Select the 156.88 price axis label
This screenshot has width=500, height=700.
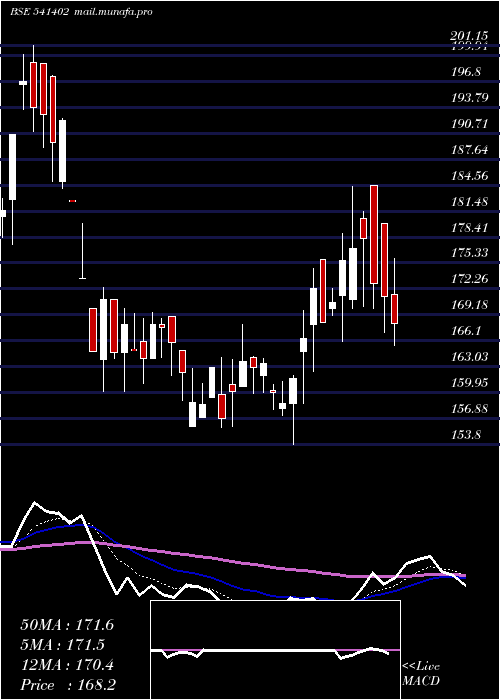pos(470,409)
